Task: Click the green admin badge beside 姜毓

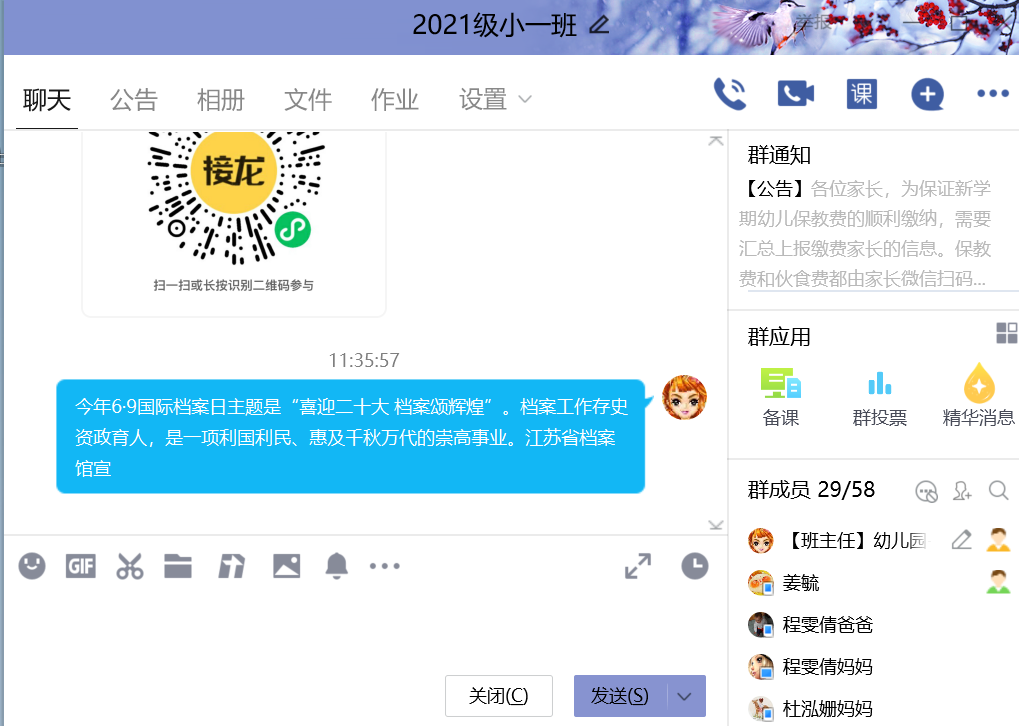Action: [998, 582]
